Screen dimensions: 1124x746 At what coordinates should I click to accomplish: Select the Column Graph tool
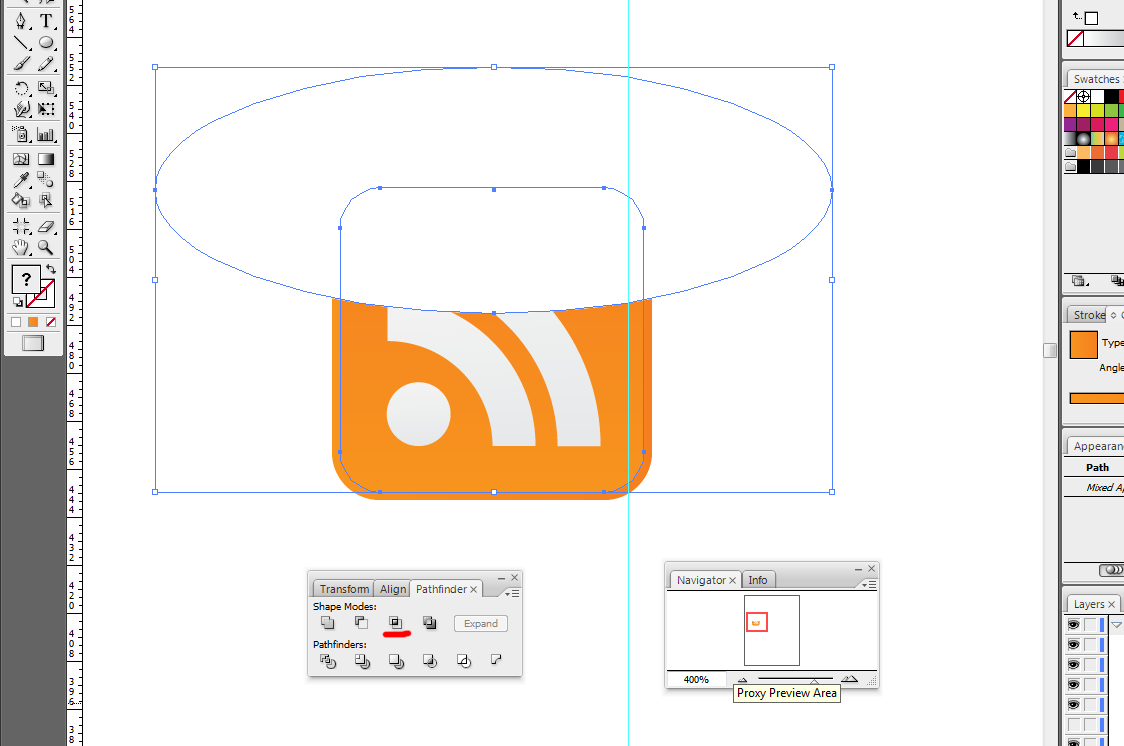[x=46, y=134]
